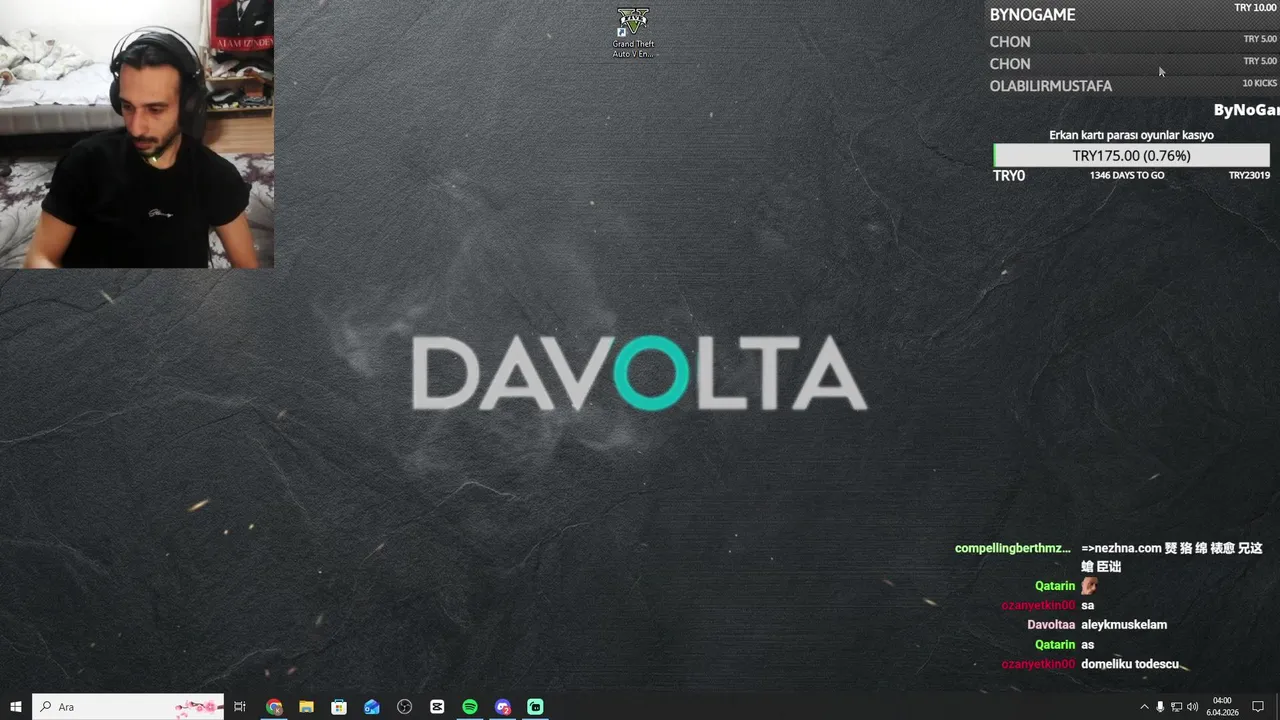Image resolution: width=1280 pixels, height=720 pixels.
Task: Expand the hidden system tray icons
Action: [1144, 707]
